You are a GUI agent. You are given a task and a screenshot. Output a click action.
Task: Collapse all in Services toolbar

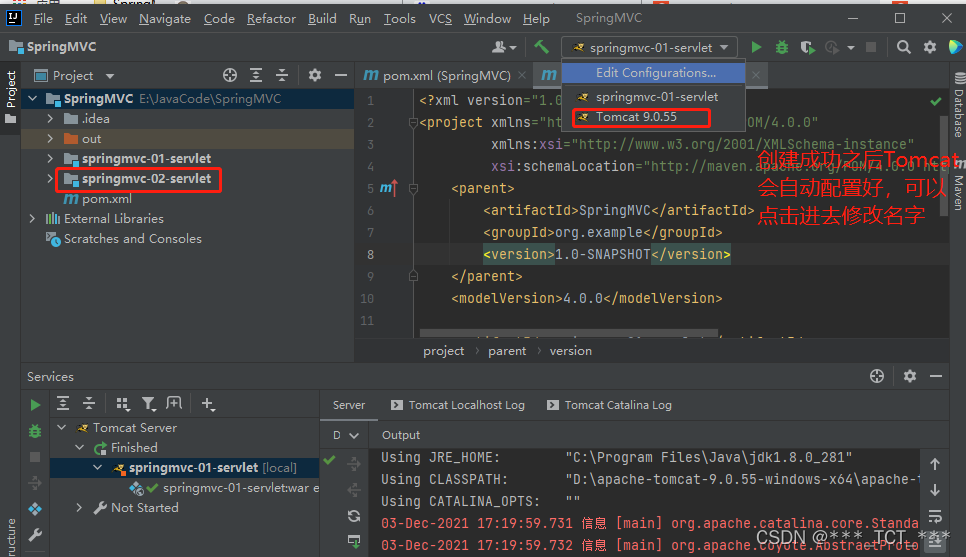pos(89,404)
